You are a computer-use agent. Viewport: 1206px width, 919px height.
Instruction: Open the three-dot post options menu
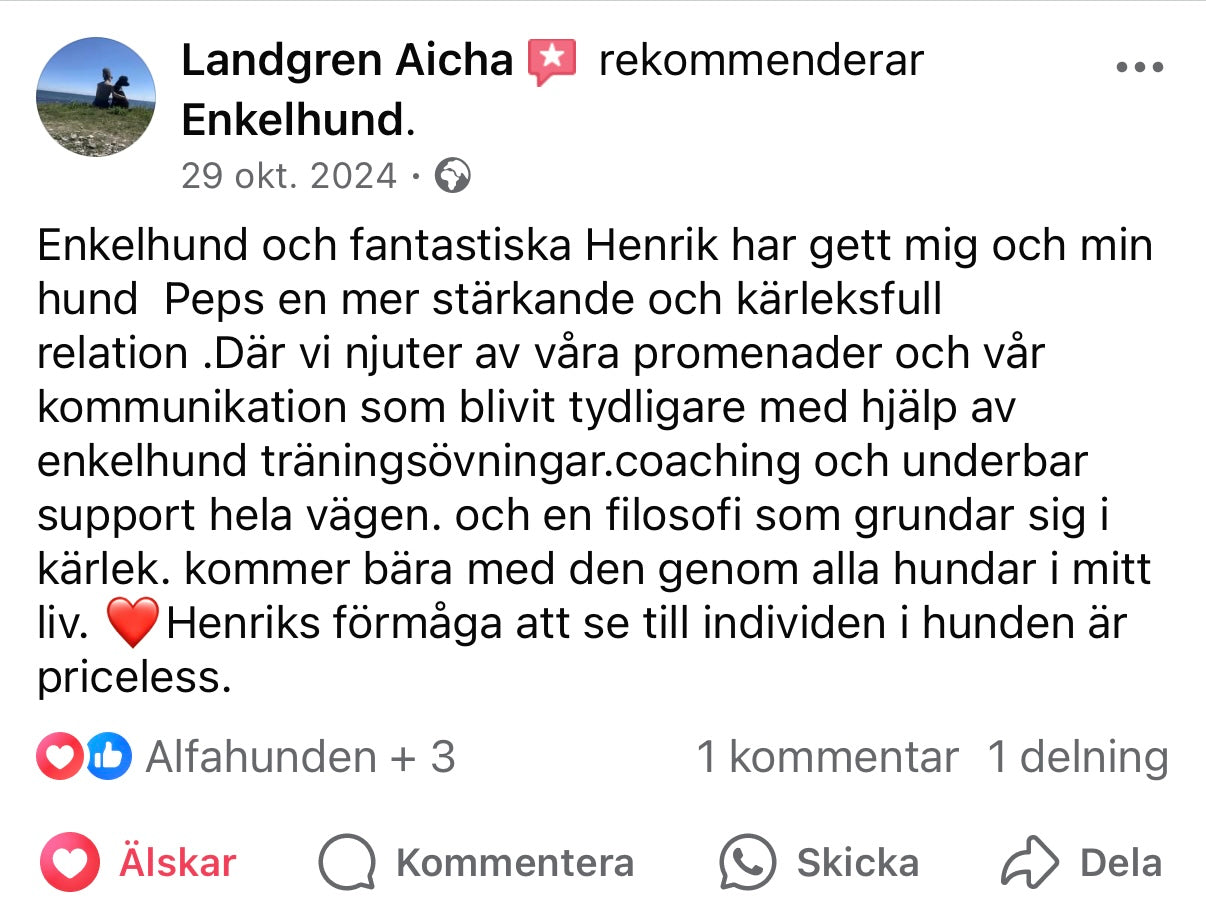1139,67
